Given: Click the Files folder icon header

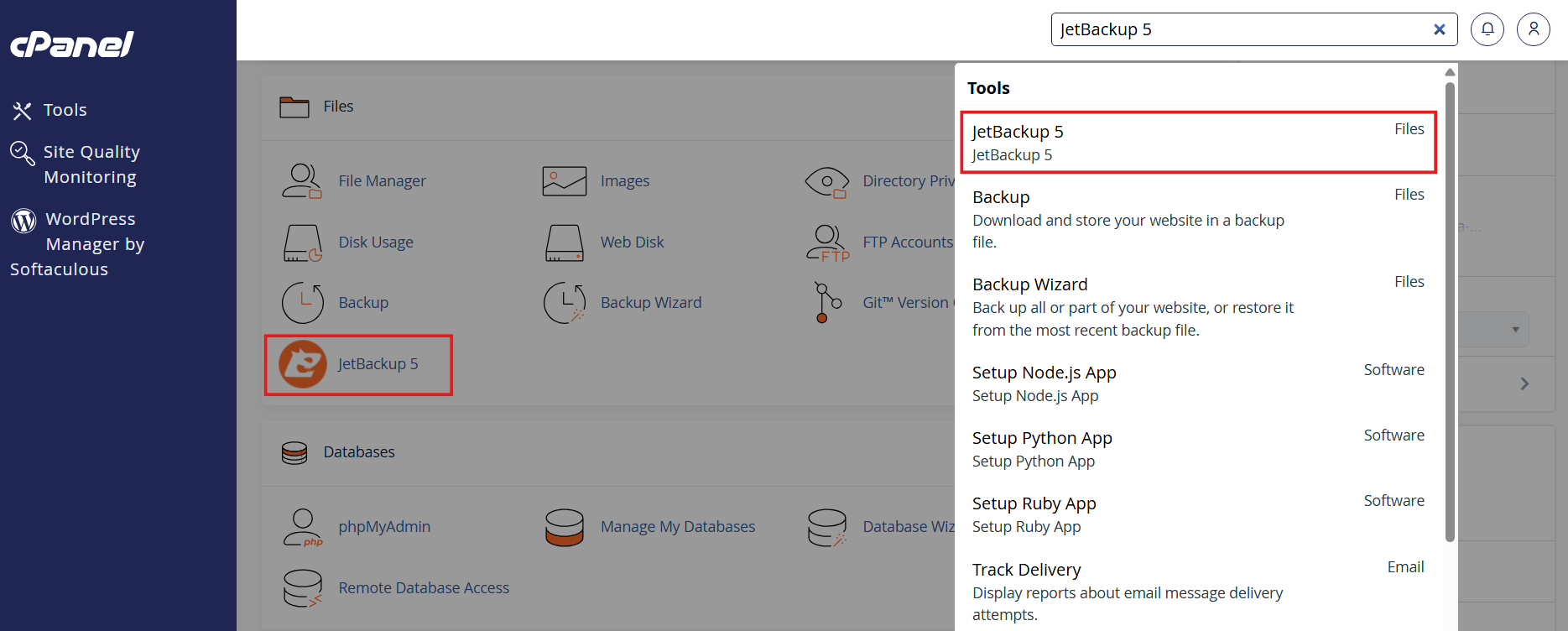Looking at the screenshot, I should 294,107.
